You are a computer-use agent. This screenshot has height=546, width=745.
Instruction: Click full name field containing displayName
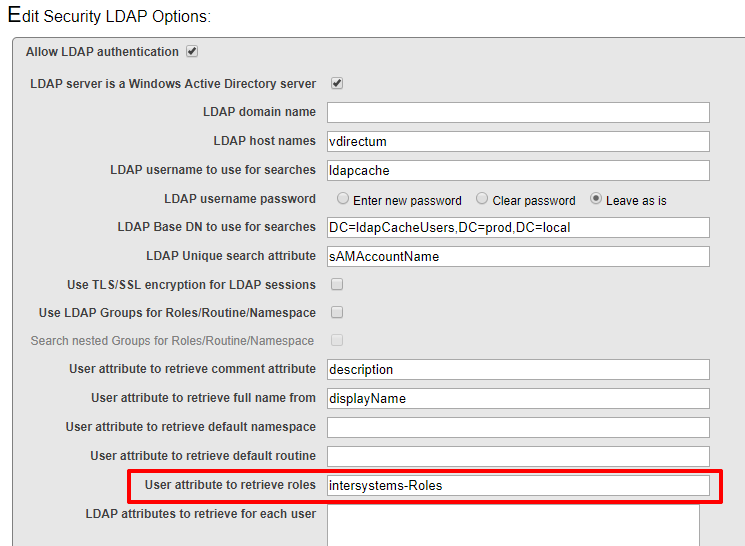point(518,399)
